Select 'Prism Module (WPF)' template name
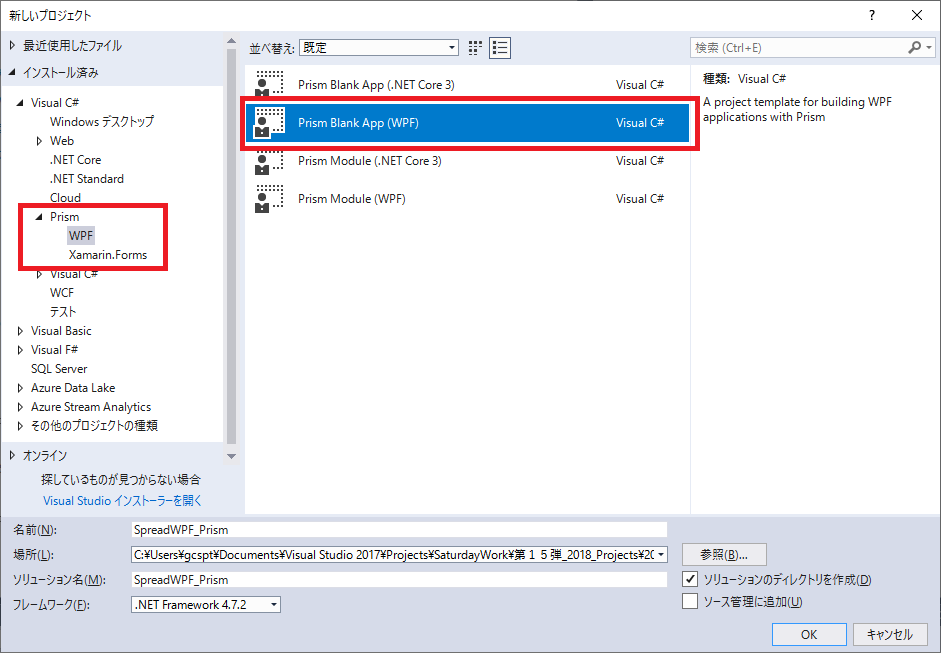 coord(352,199)
